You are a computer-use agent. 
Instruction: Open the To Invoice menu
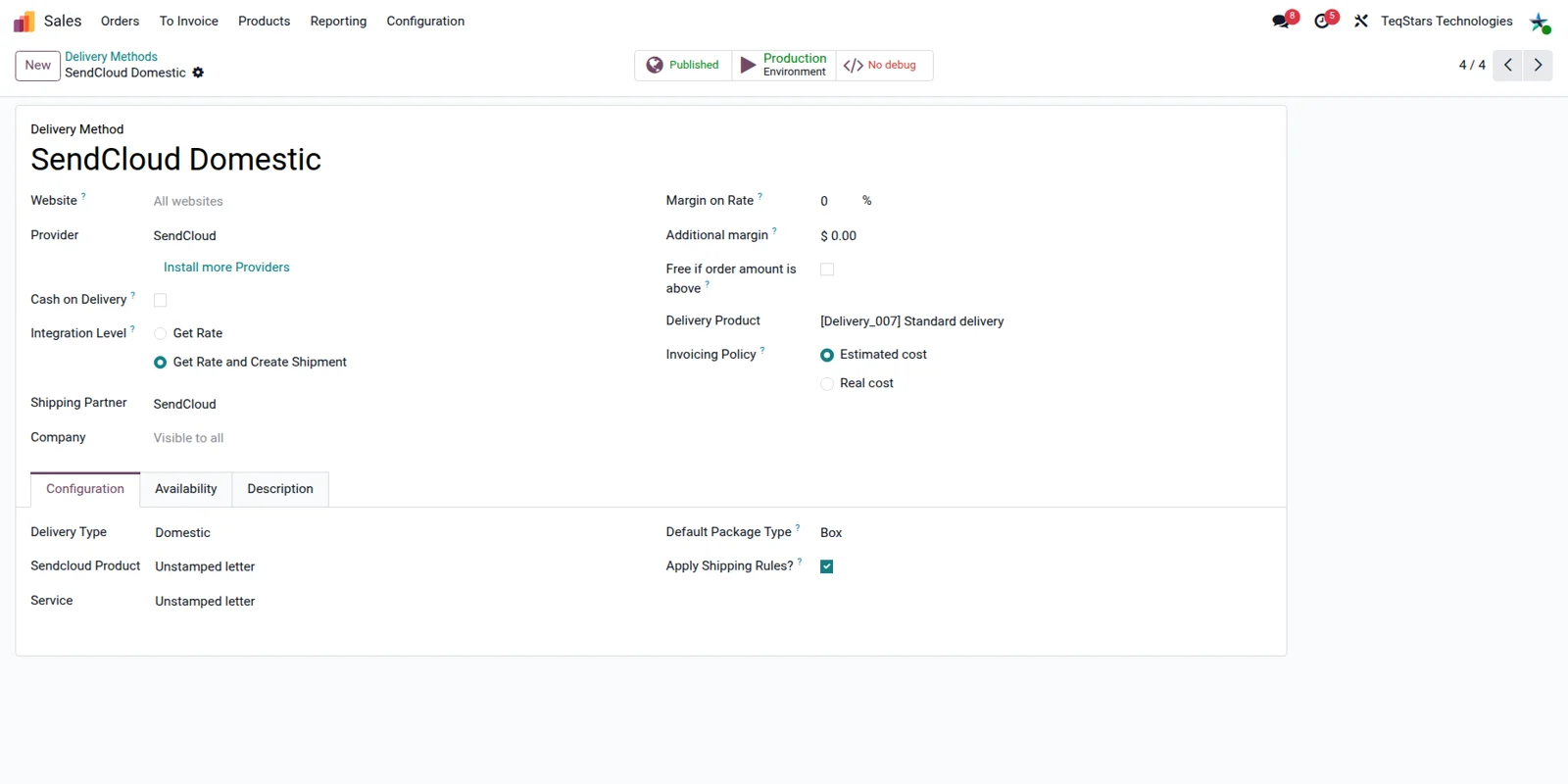tap(189, 21)
